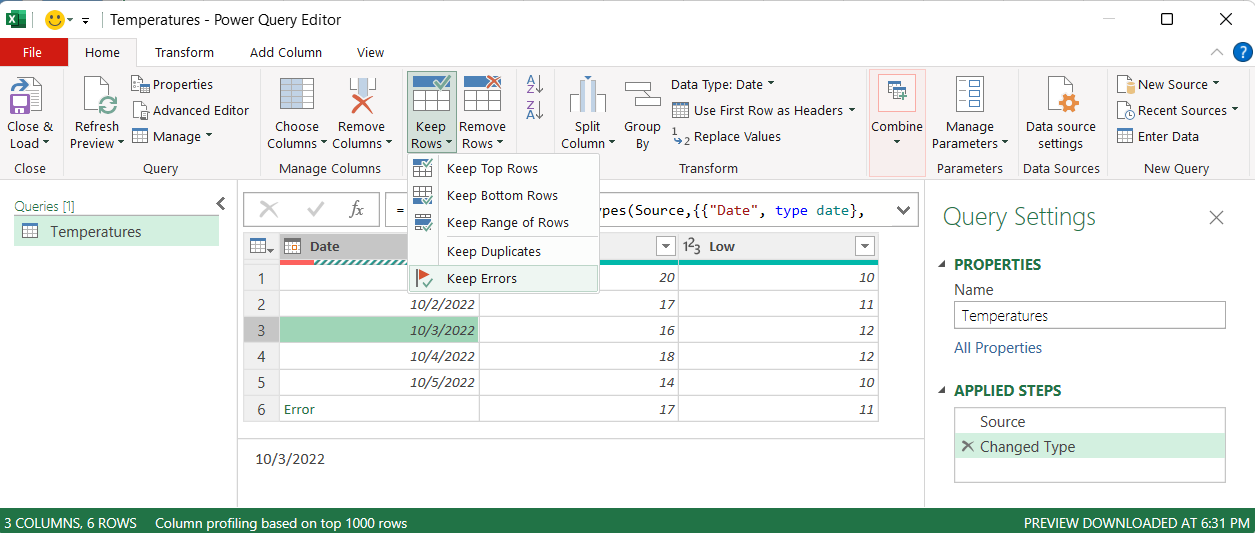Expand the formula bar

pos(904,209)
